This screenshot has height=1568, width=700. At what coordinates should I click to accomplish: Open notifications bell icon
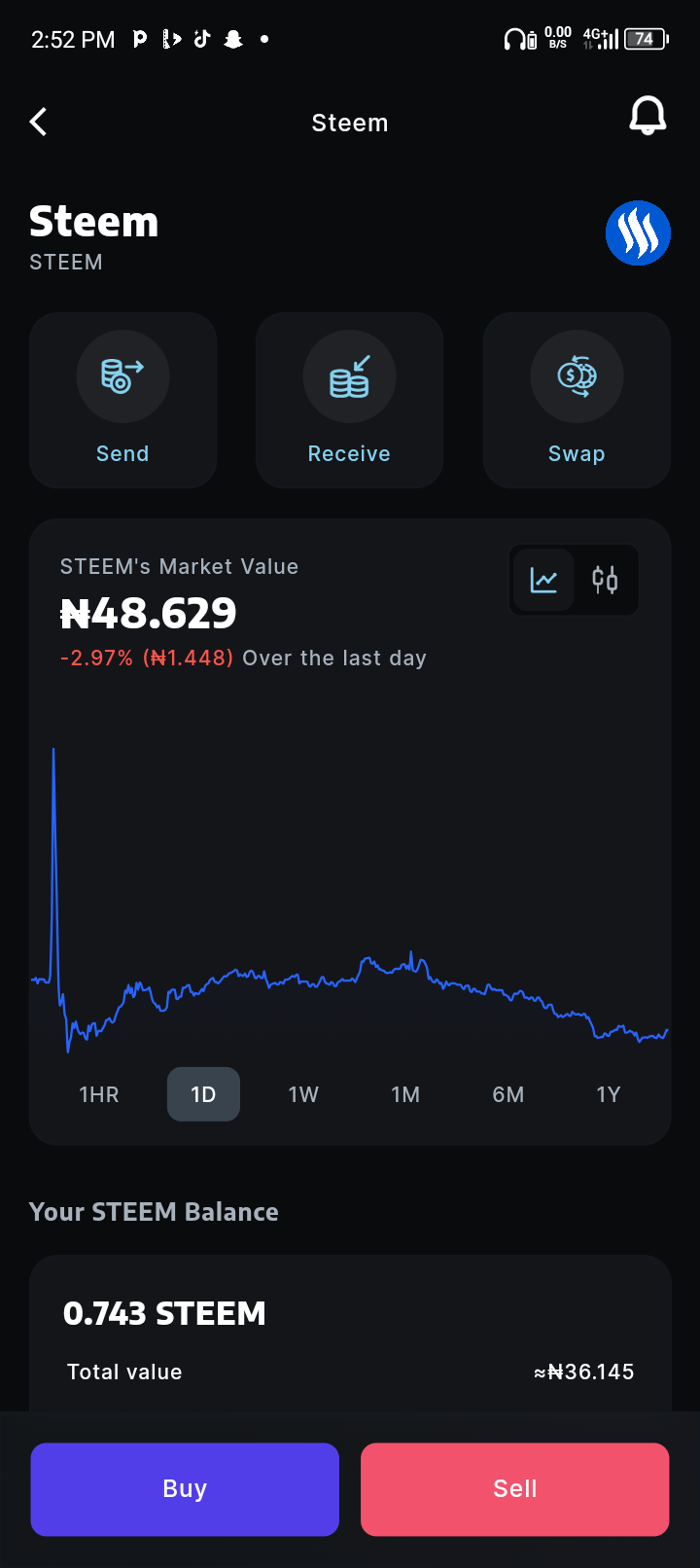647,117
